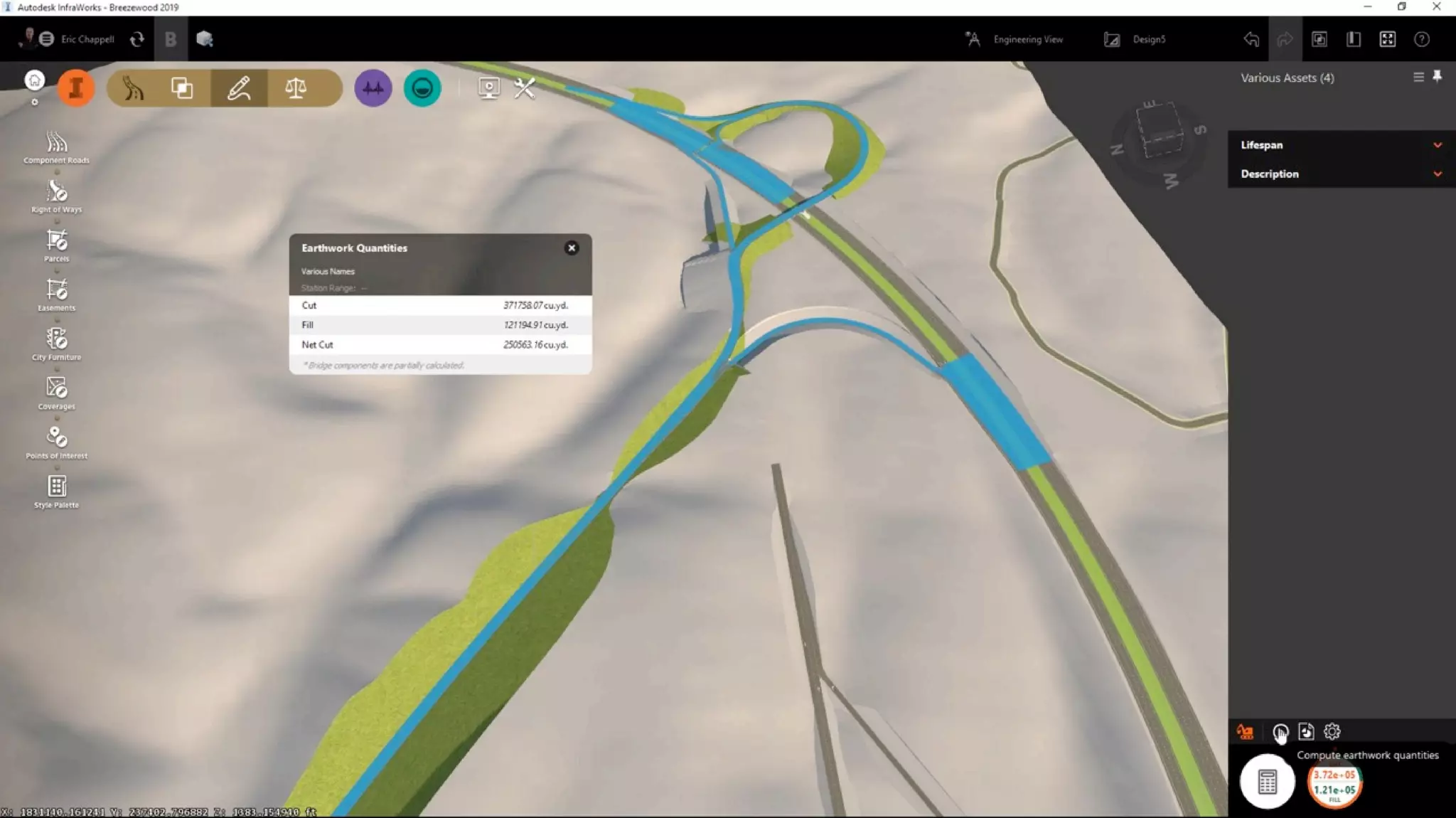Switch to the road design tools tab
The width and height of the screenshot is (1456, 818).
[x=134, y=88]
